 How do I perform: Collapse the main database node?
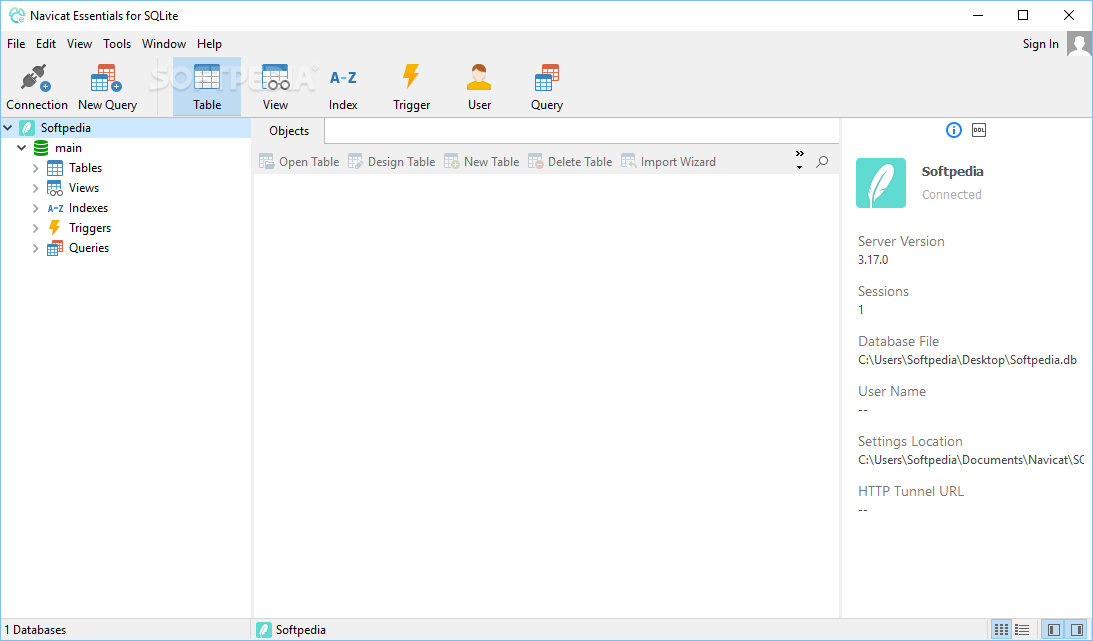click(22, 148)
